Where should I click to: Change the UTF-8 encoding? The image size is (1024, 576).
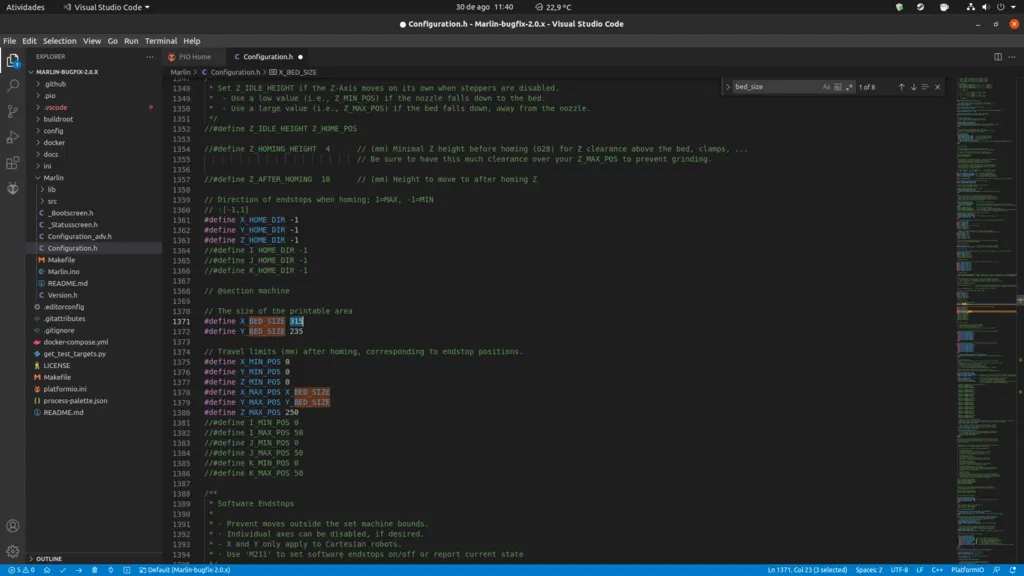[x=899, y=570]
